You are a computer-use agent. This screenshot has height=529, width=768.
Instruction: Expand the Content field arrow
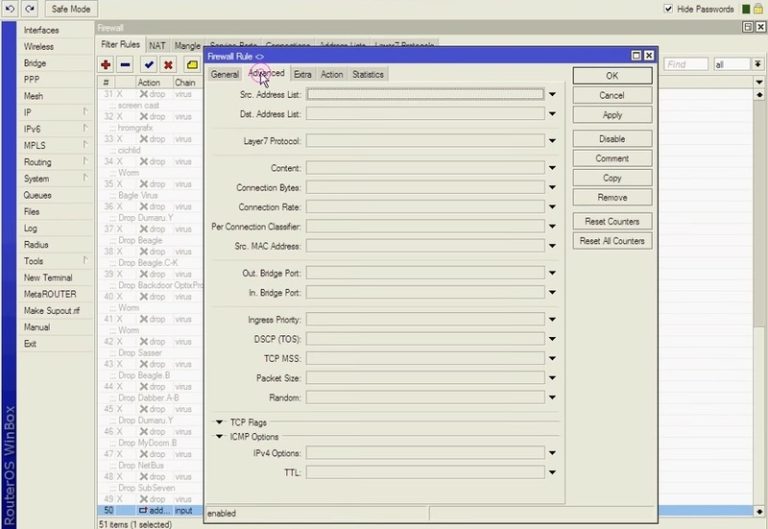tap(552, 168)
